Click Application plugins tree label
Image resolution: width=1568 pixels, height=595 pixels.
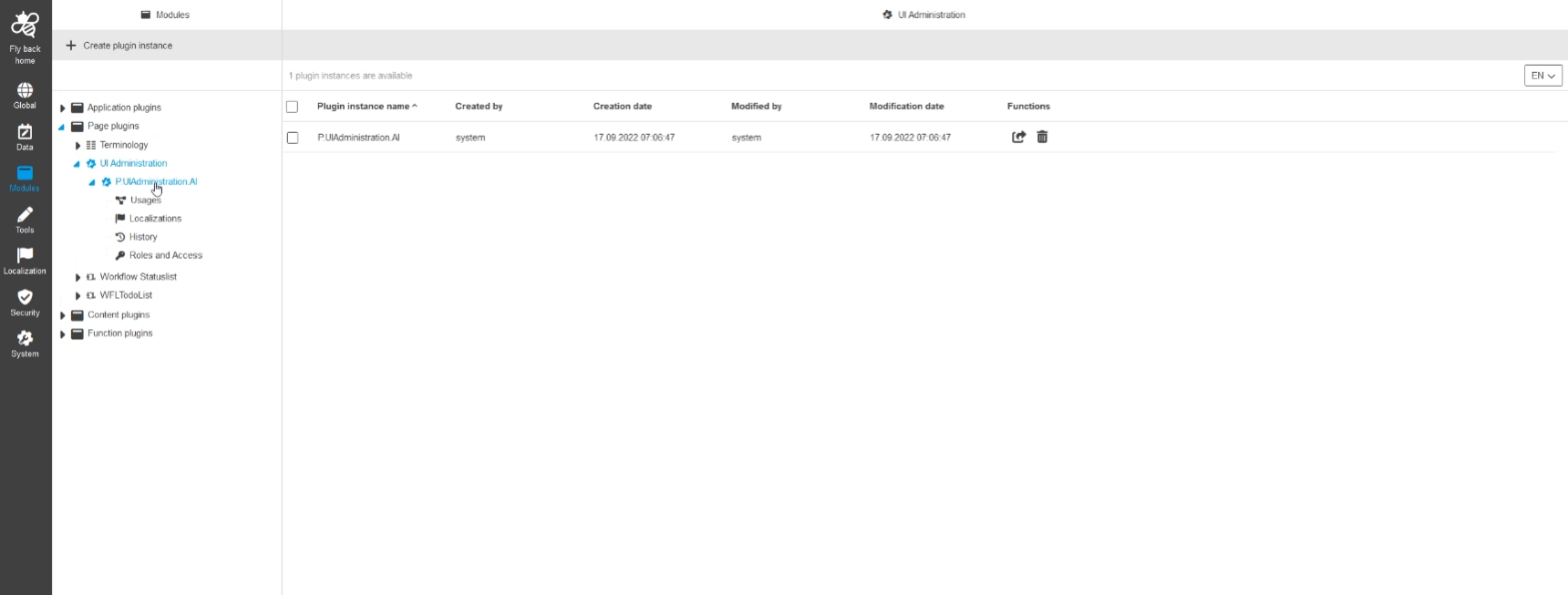pyautogui.click(x=124, y=108)
